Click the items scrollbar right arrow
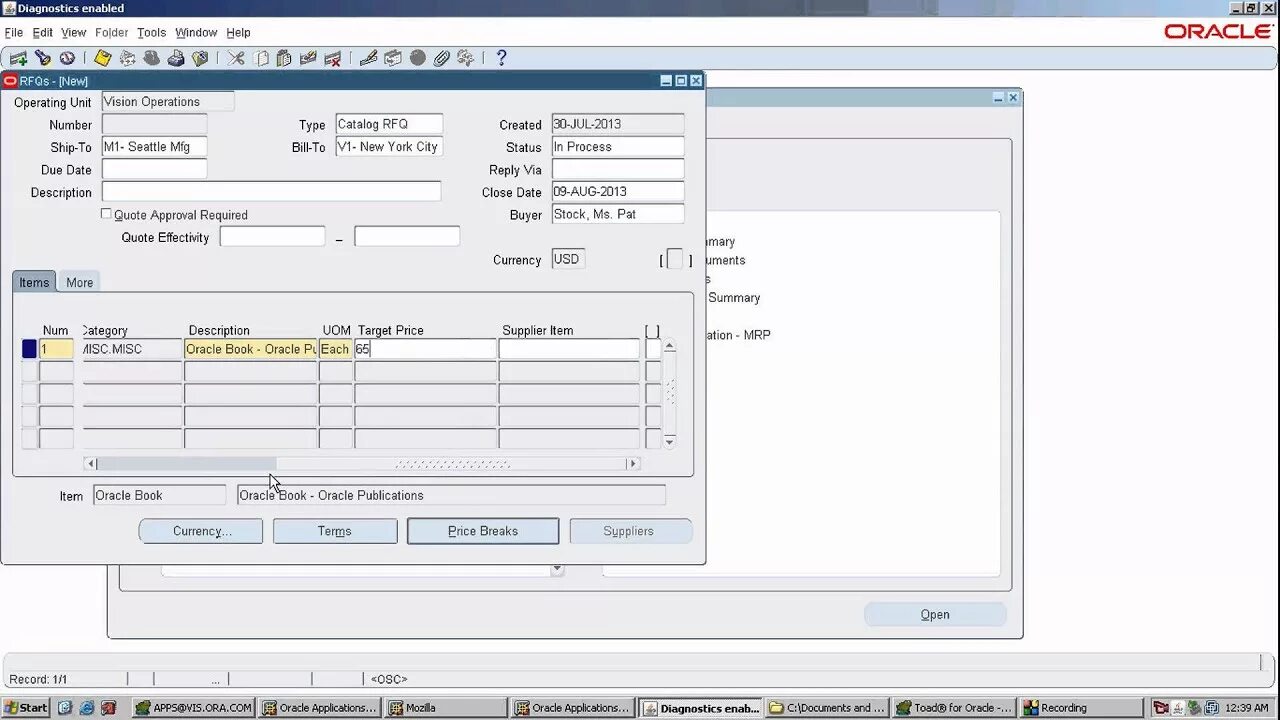The height and width of the screenshot is (720, 1280). 632,464
